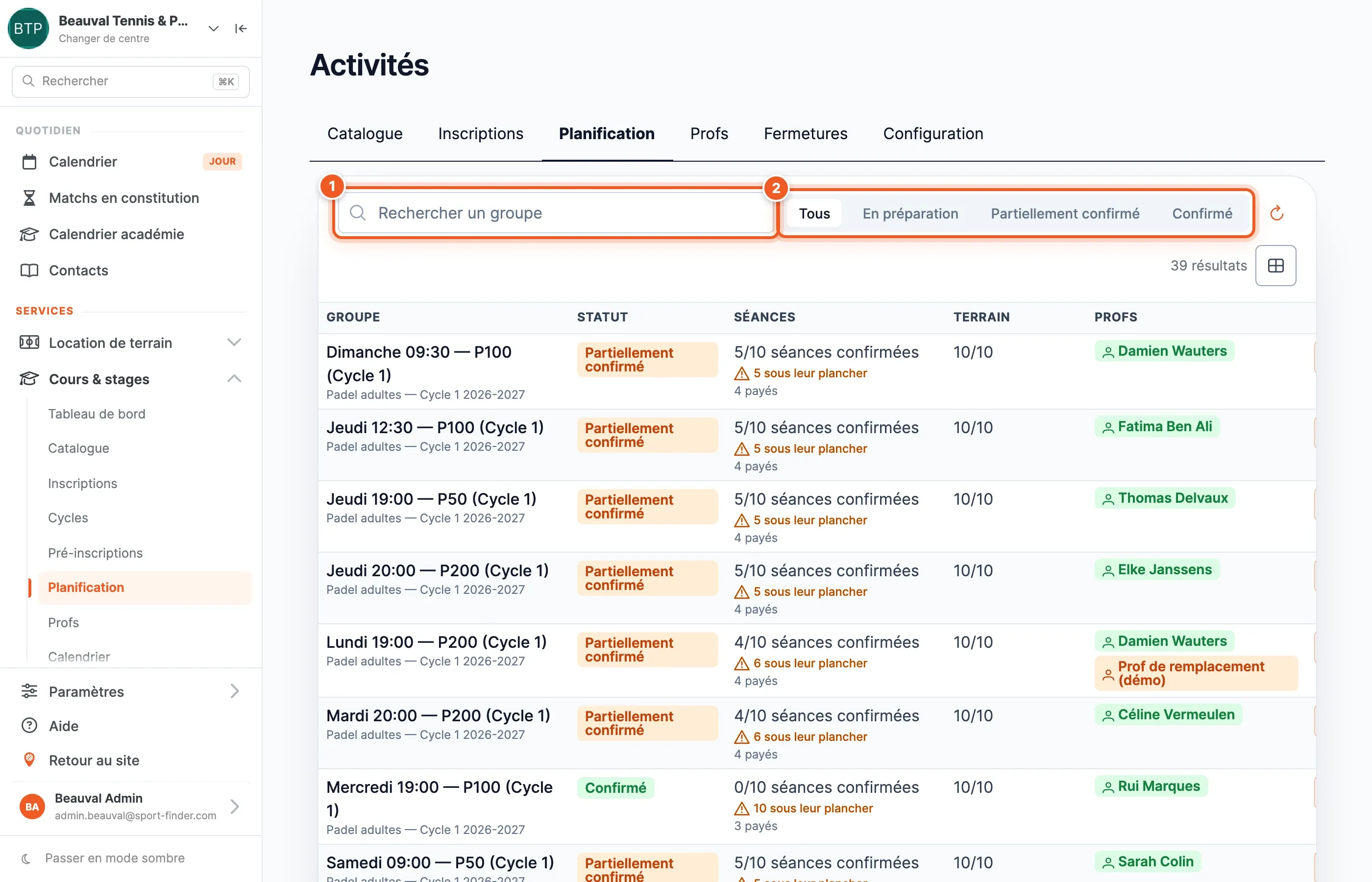
Task: Click the JOUR badge next to Calendrier
Action: pos(222,162)
